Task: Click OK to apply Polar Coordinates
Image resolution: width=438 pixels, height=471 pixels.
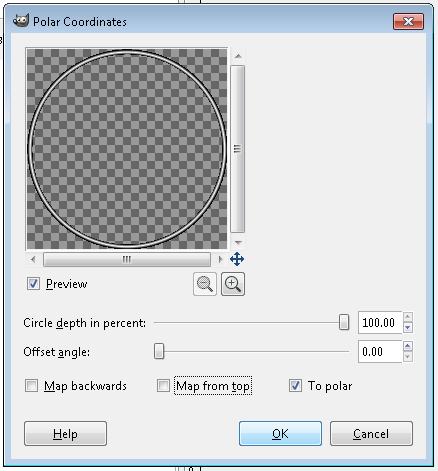Action: pyautogui.click(x=280, y=434)
